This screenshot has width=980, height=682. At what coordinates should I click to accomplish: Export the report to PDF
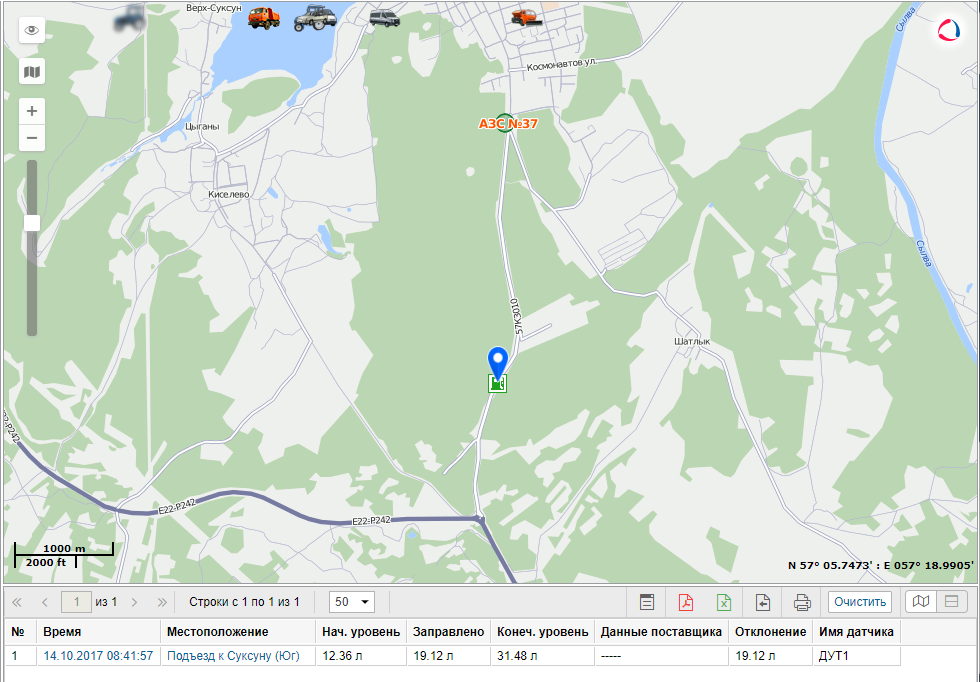click(x=686, y=603)
